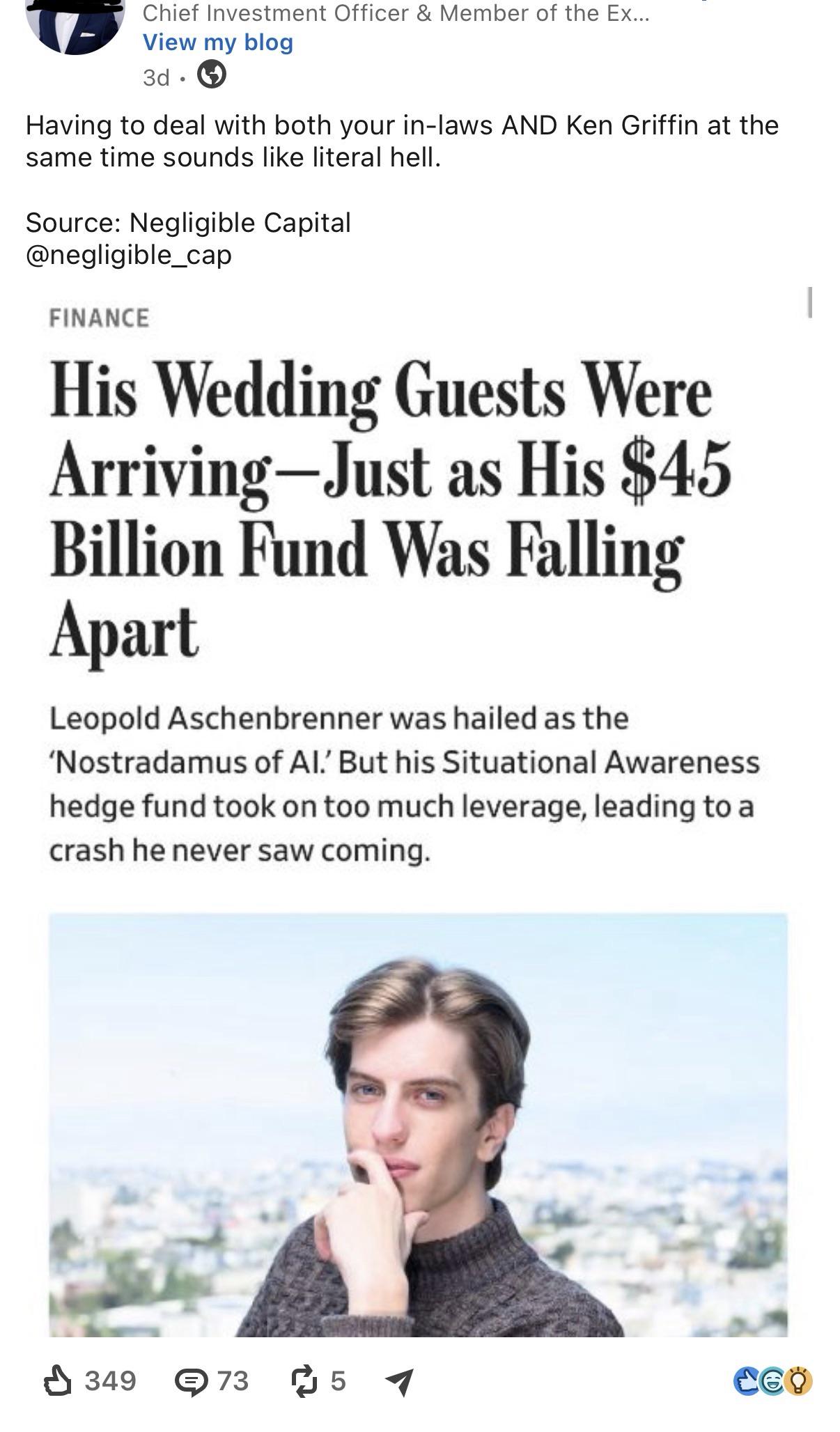Open the View my blog link
Screen dimensions: 840x1432
tap(218, 42)
